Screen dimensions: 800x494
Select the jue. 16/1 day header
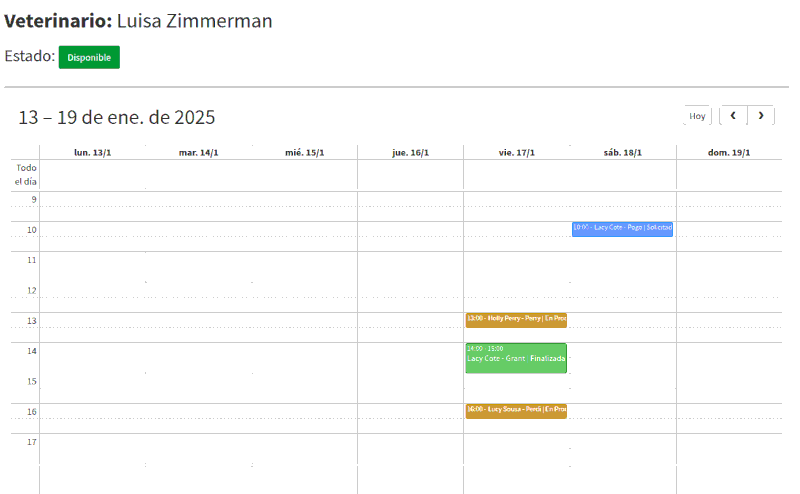point(410,152)
